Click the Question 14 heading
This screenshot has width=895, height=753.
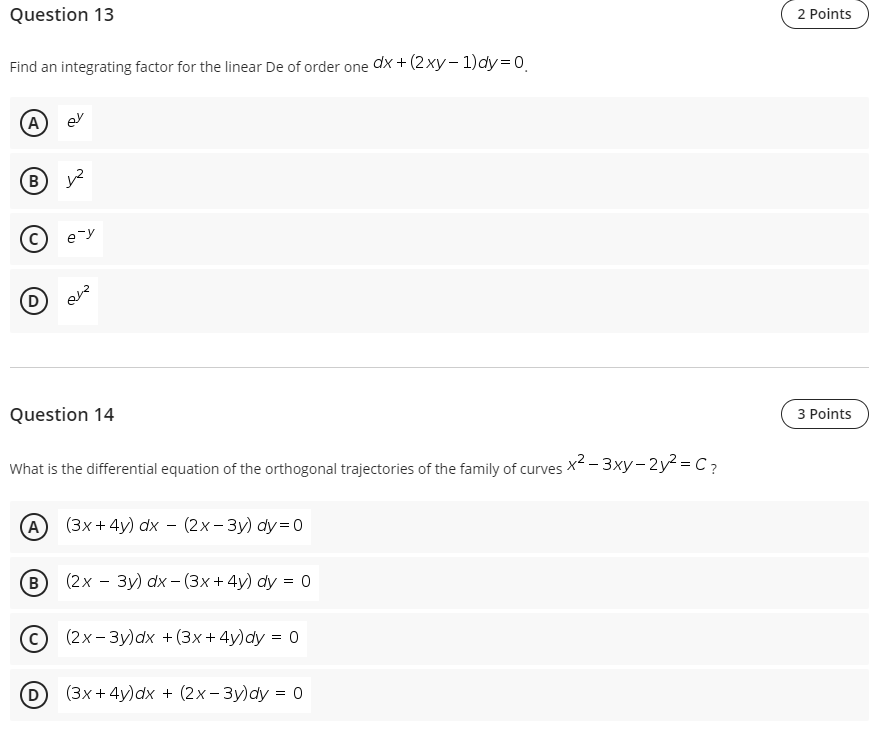pyautogui.click(x=61, y=414)
